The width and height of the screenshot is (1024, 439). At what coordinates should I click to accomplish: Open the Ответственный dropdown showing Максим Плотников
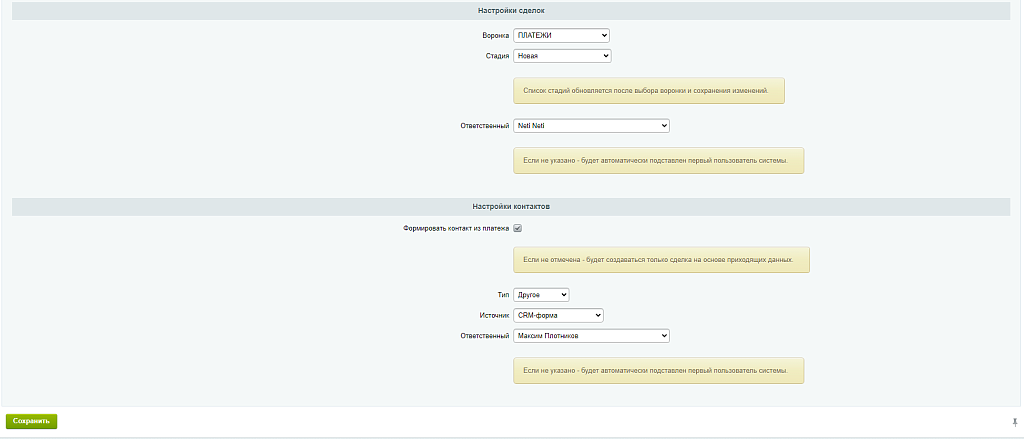pos(590,336)
